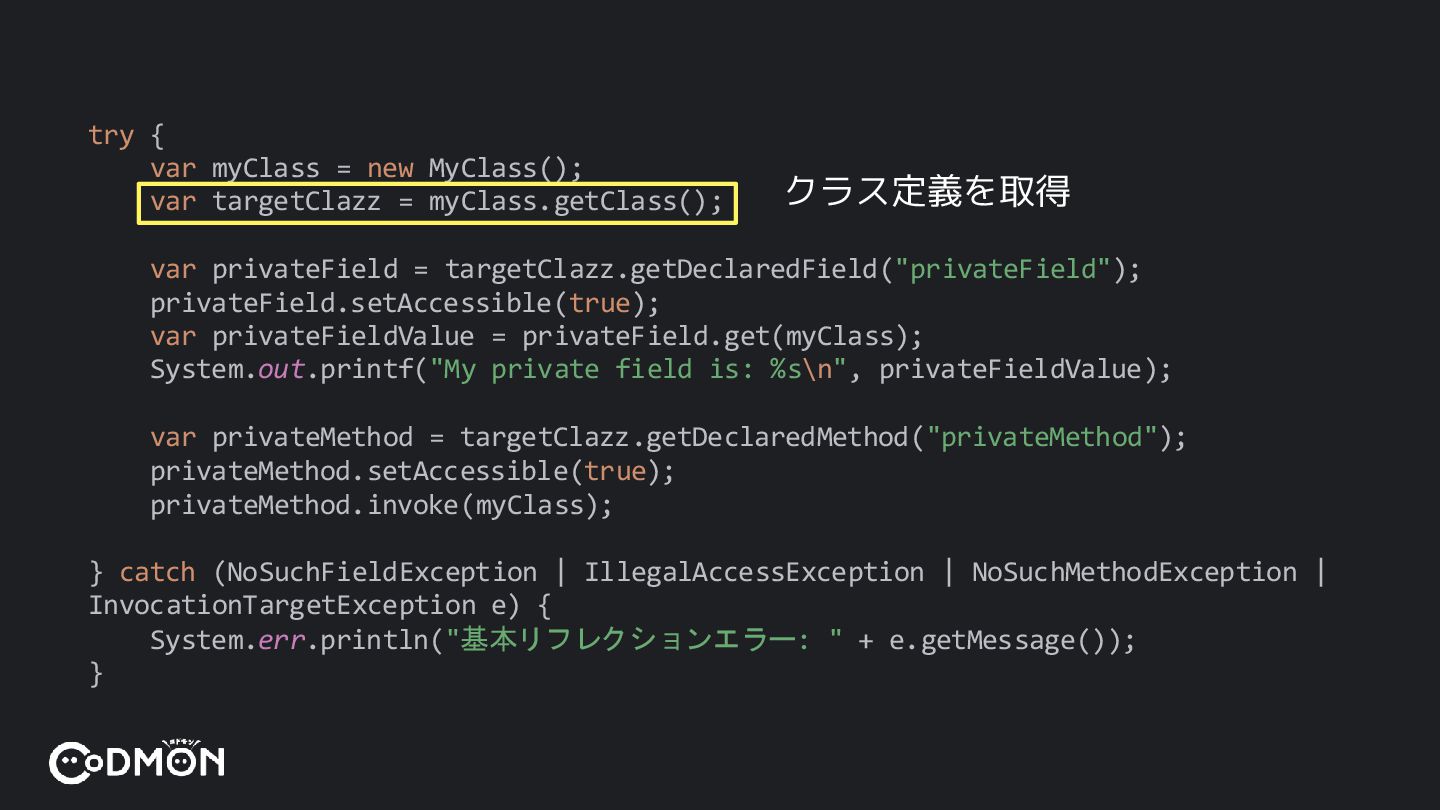The width and height of the screenshot is (1440, 810).
Task: Click the クラス定義を取得 annotation text
Action: [x=927, y=190]
